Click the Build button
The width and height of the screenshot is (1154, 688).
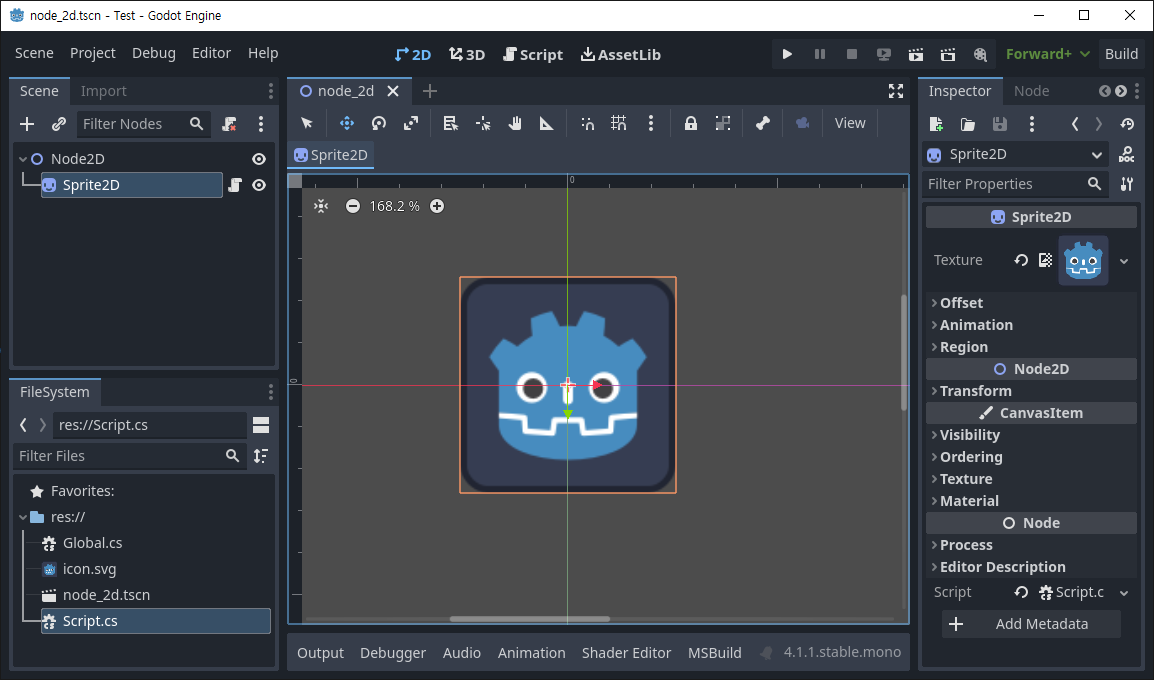[x=1121, y=54]
